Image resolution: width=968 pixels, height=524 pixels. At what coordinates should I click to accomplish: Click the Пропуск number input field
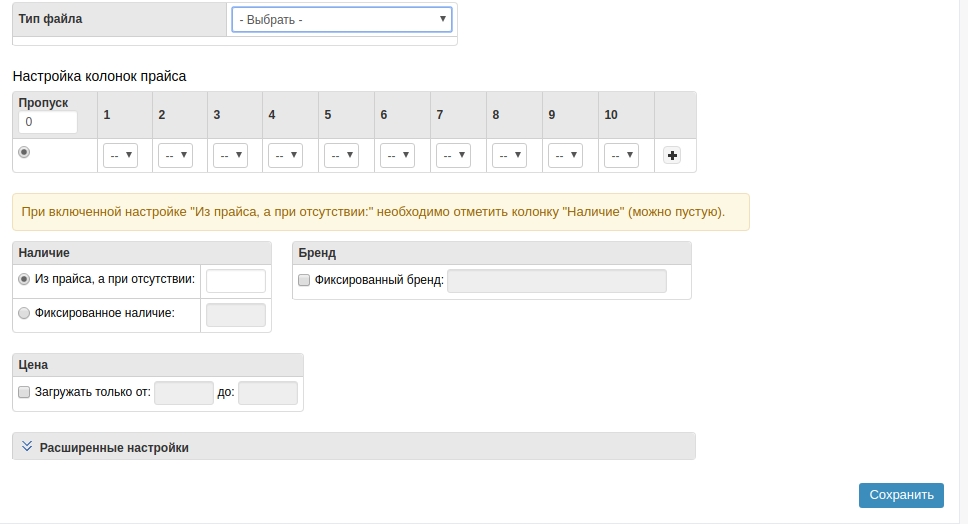click(x=48, y=122)
